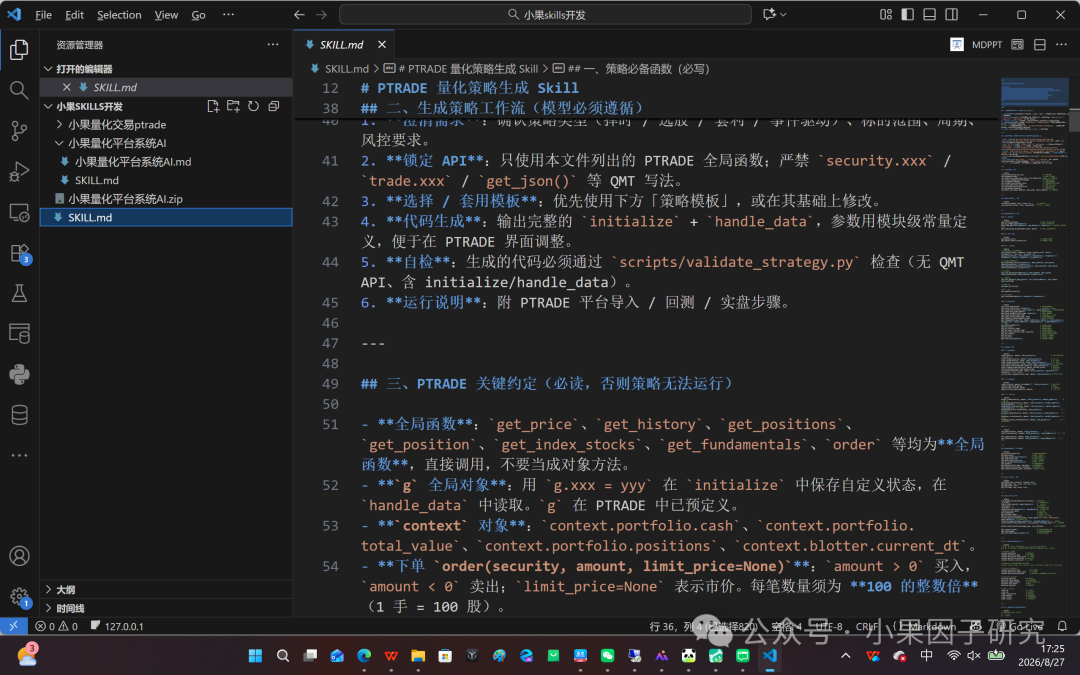Viewport: 1080px width, 675px height.
Task: Open errors and warnings count
Action: 56,626
